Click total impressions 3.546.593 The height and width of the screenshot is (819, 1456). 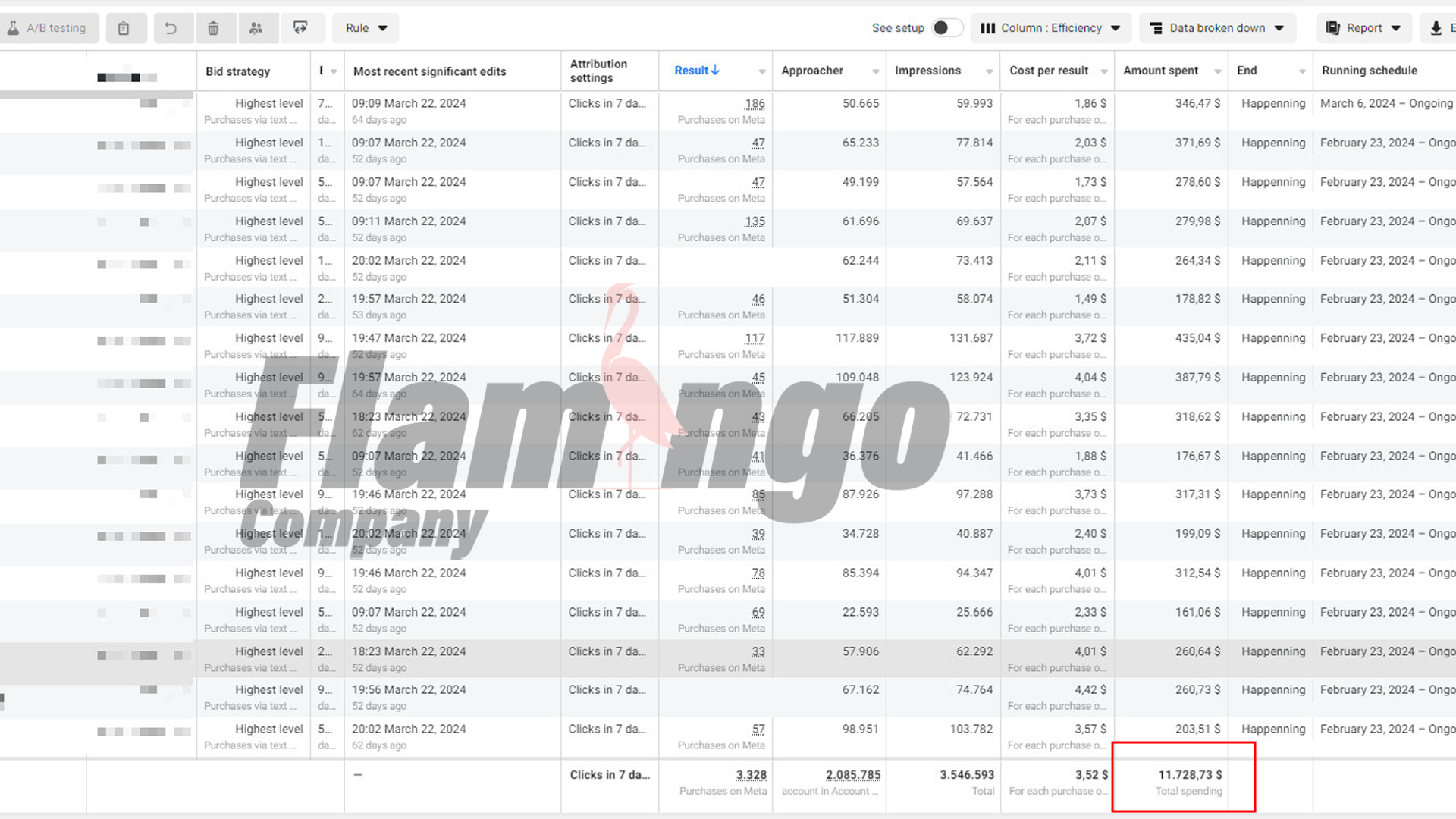coord(967,775)
